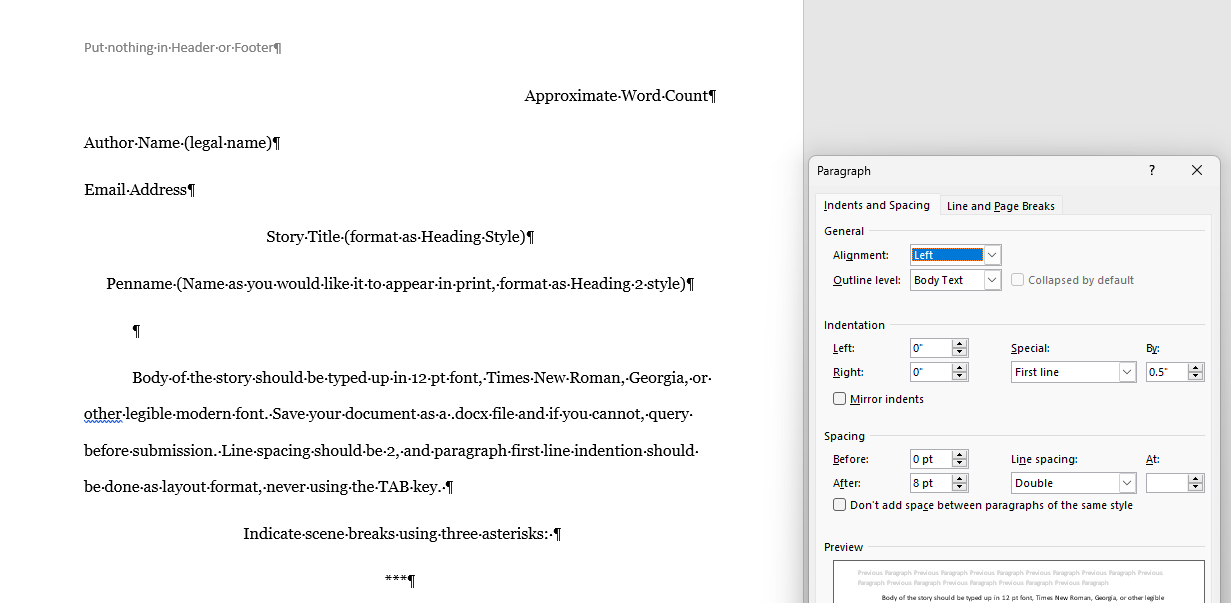Click the Story Title heading line in document
The height and width of the screenshot is (603, 1231).
click(400, 237)
